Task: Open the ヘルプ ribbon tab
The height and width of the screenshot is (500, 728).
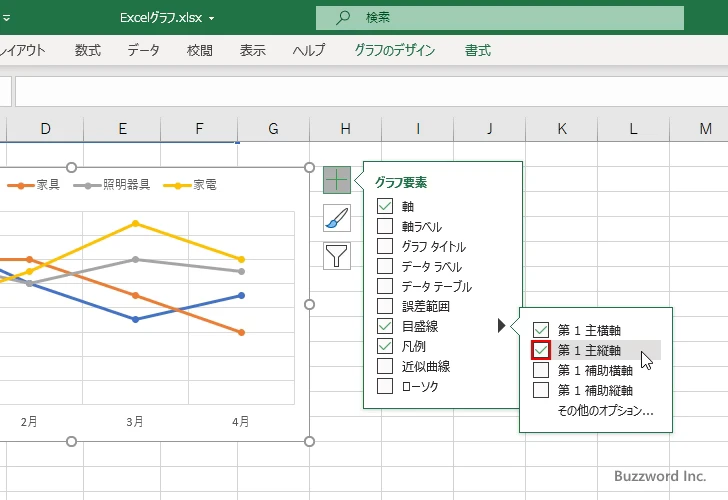Action: tap(309, 50)
